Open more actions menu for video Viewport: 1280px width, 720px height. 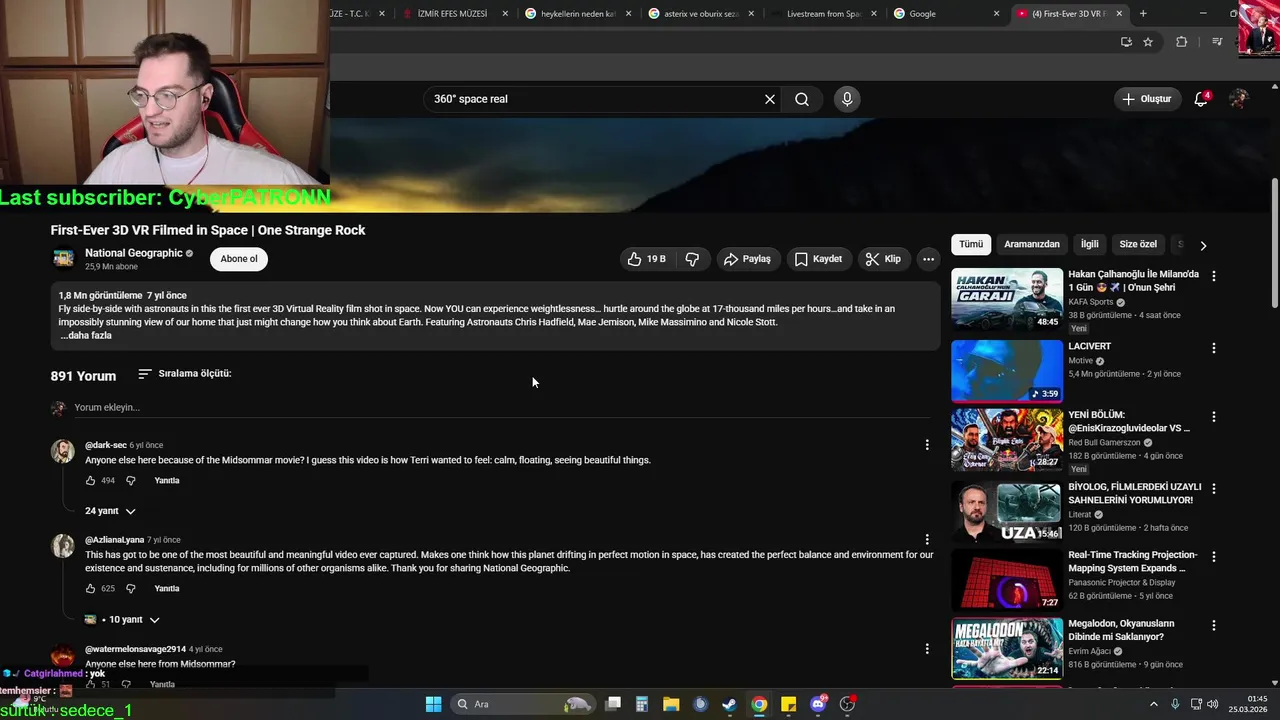[x=928, y=259]
